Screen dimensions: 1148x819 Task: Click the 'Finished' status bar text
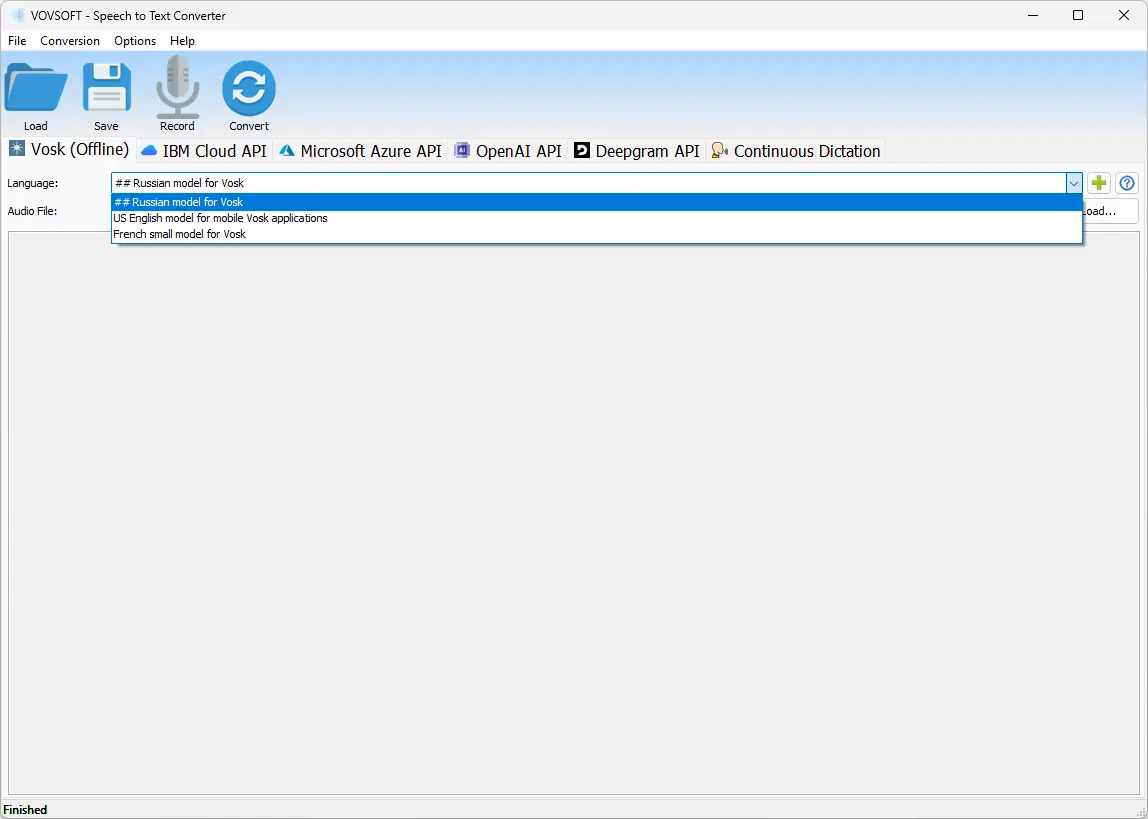(x=26, y=809)
